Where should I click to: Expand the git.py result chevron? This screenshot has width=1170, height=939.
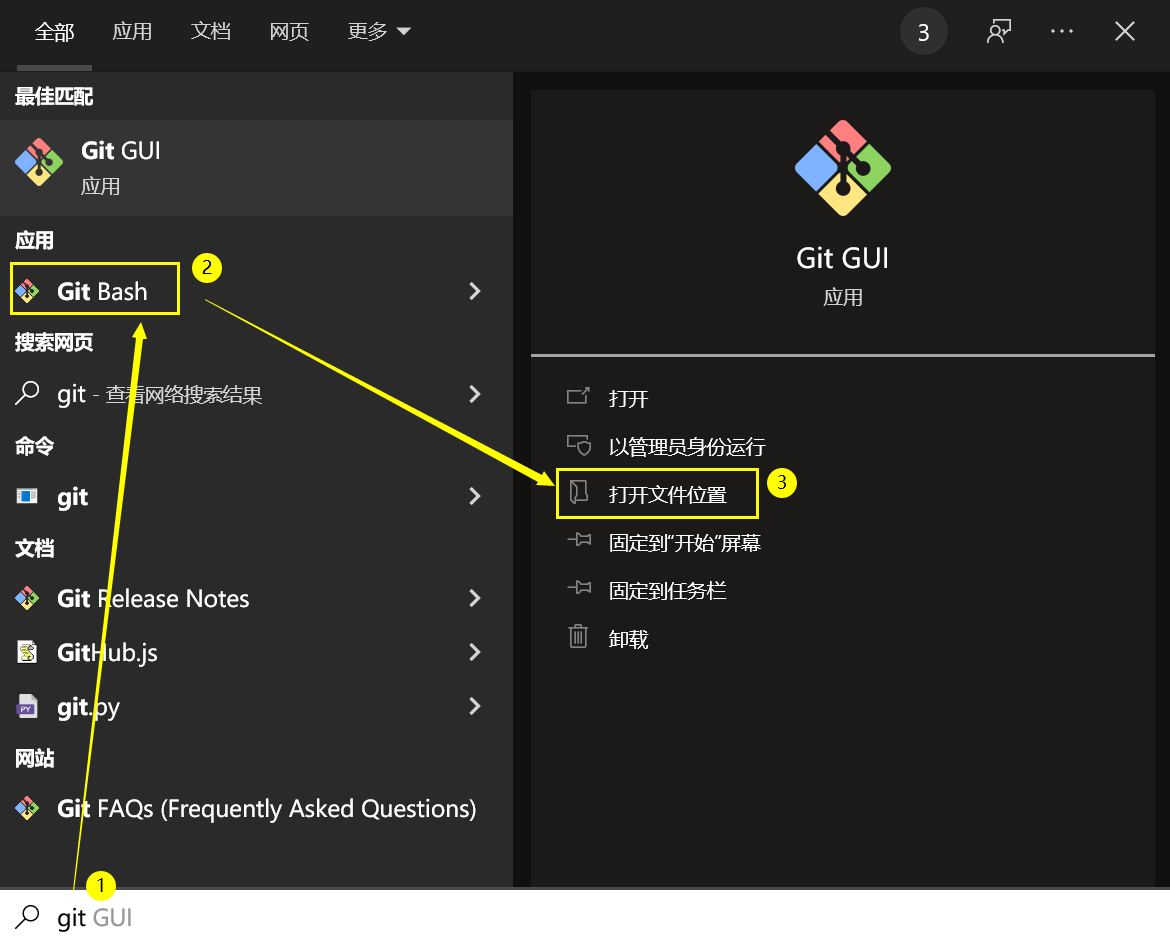pos(475,706)
